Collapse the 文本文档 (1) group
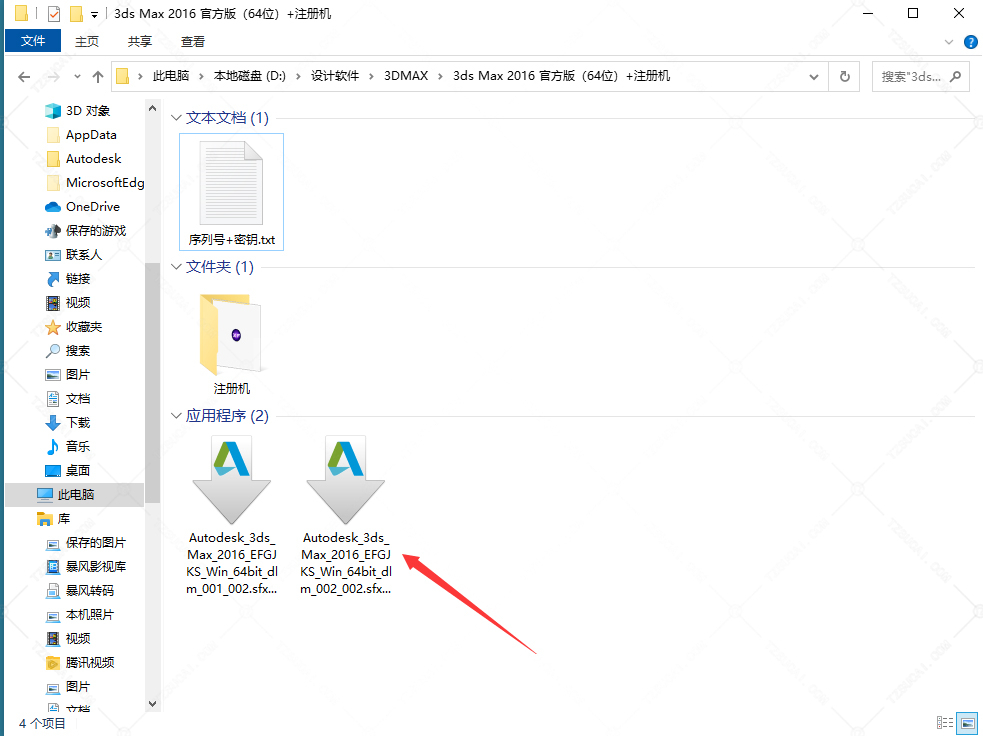The width and height of the screenshot is (983, 736). 176,117
